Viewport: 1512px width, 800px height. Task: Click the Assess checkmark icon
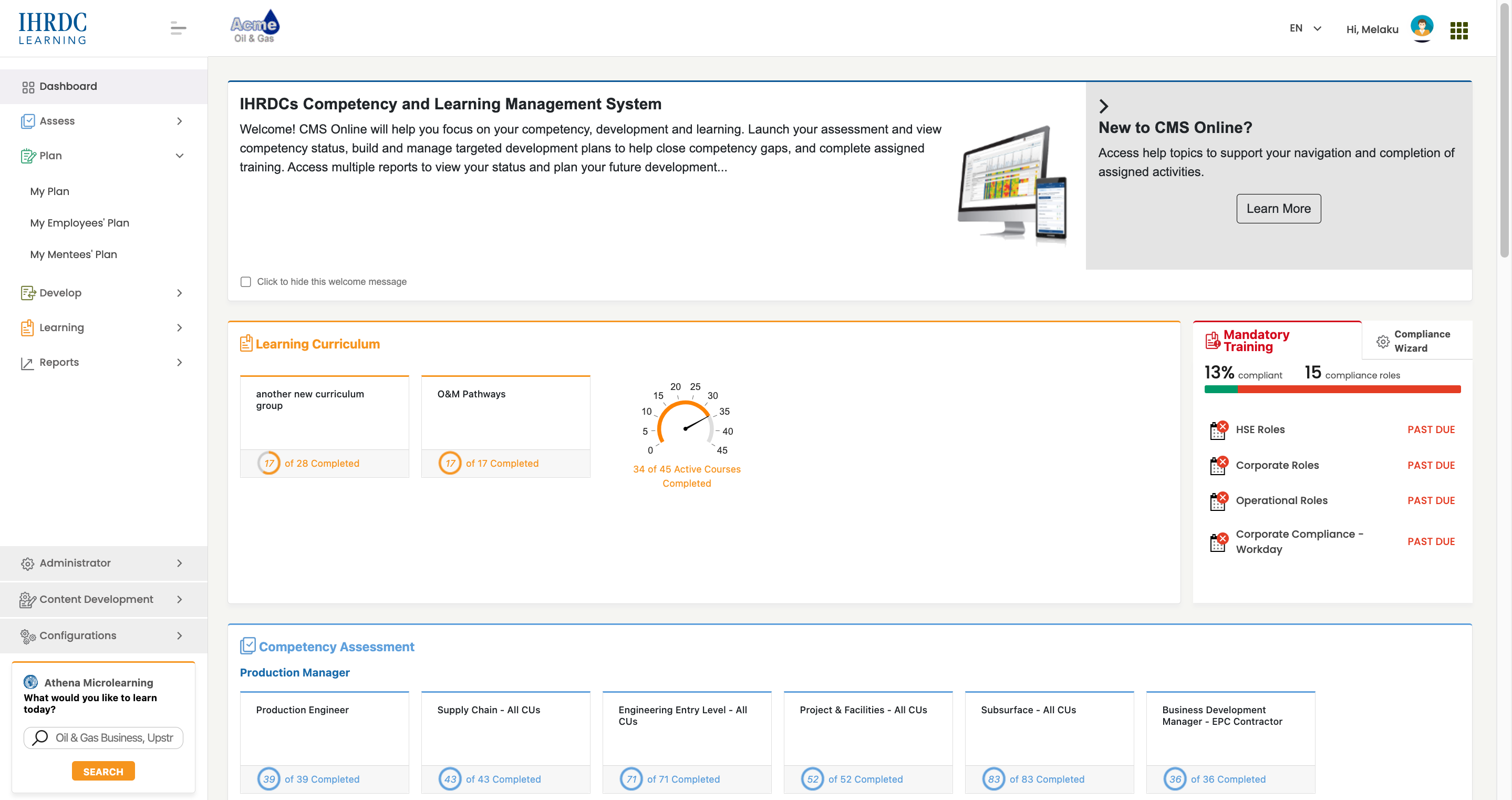(x=28, y=121)
